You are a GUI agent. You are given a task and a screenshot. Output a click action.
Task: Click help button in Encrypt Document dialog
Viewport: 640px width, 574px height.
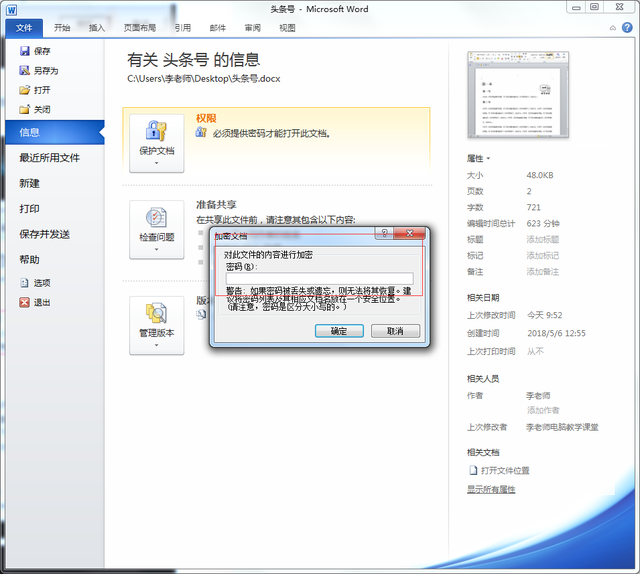pyautogui.click(x=384, y=233)
